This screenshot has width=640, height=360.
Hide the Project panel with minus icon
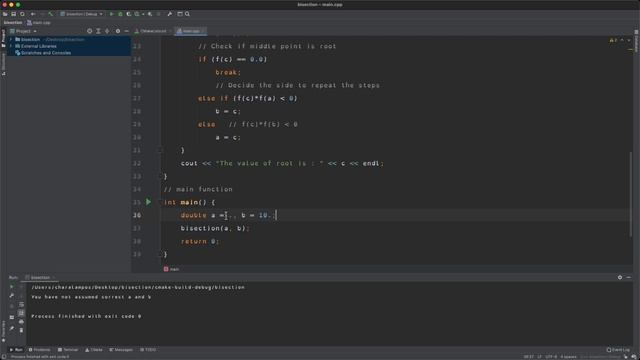point(127,31)
